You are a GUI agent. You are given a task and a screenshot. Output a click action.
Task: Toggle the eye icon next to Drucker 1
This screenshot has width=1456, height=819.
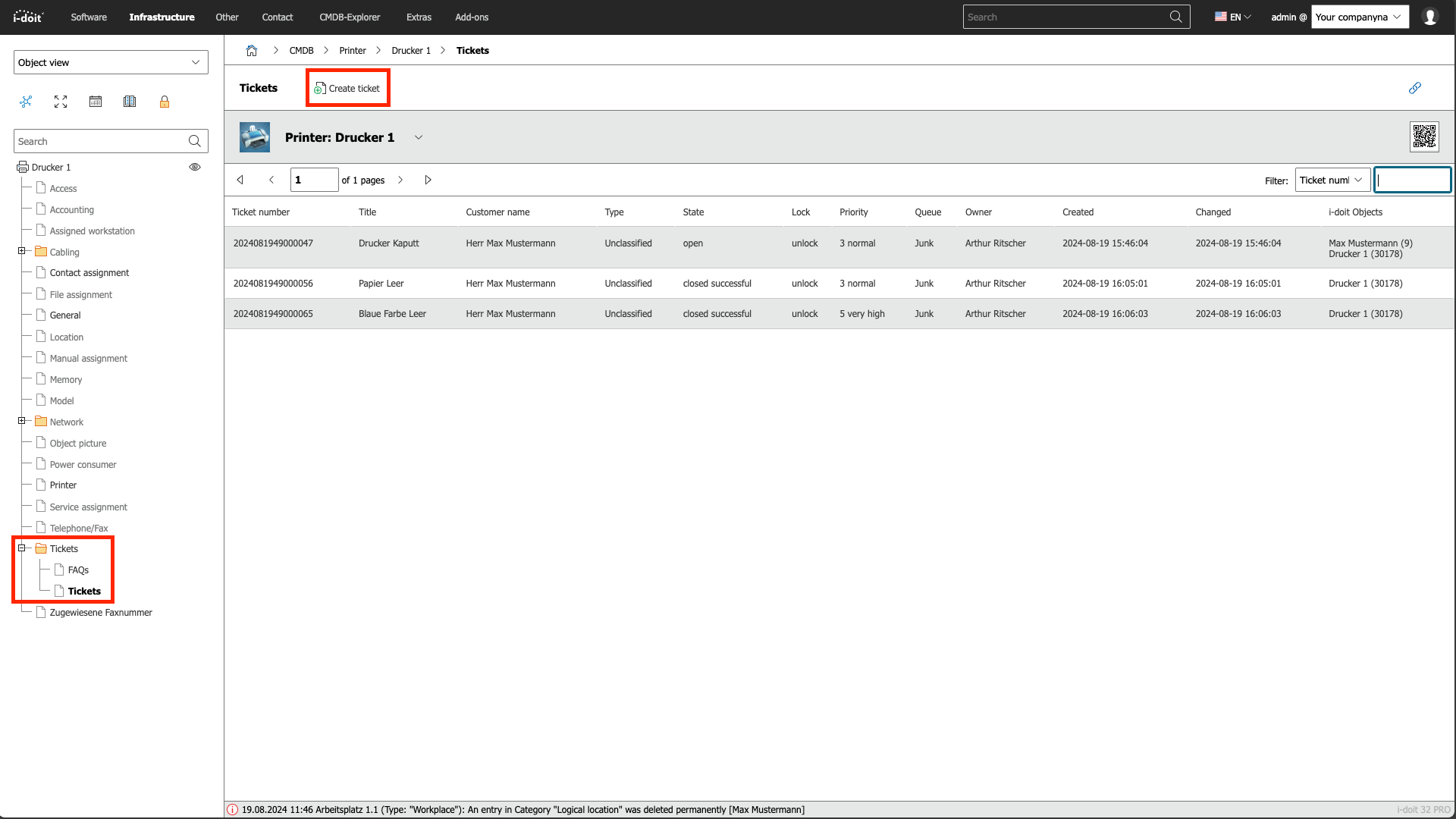195,167
